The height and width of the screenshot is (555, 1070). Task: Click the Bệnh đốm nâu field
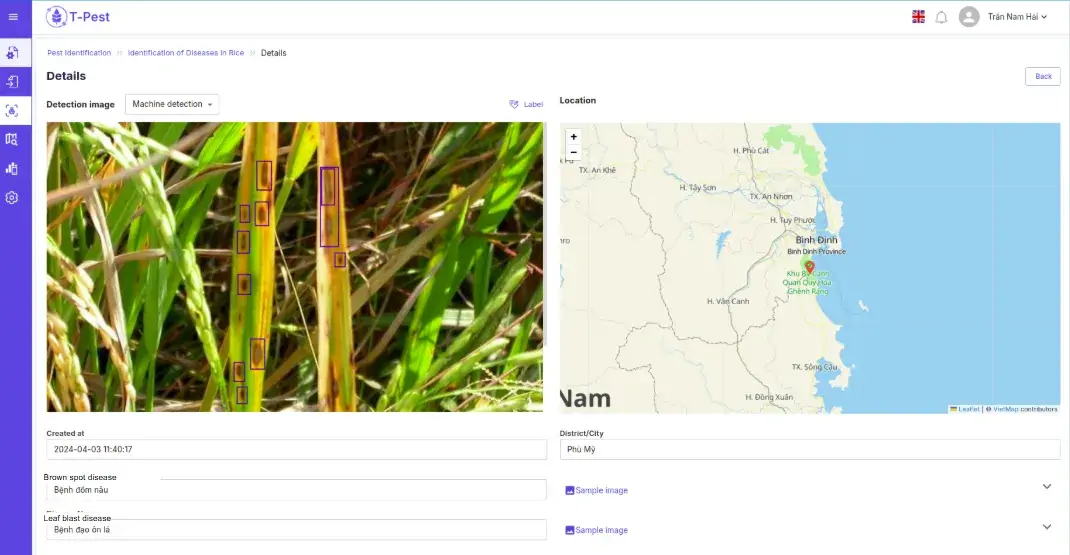click(296, 489)
